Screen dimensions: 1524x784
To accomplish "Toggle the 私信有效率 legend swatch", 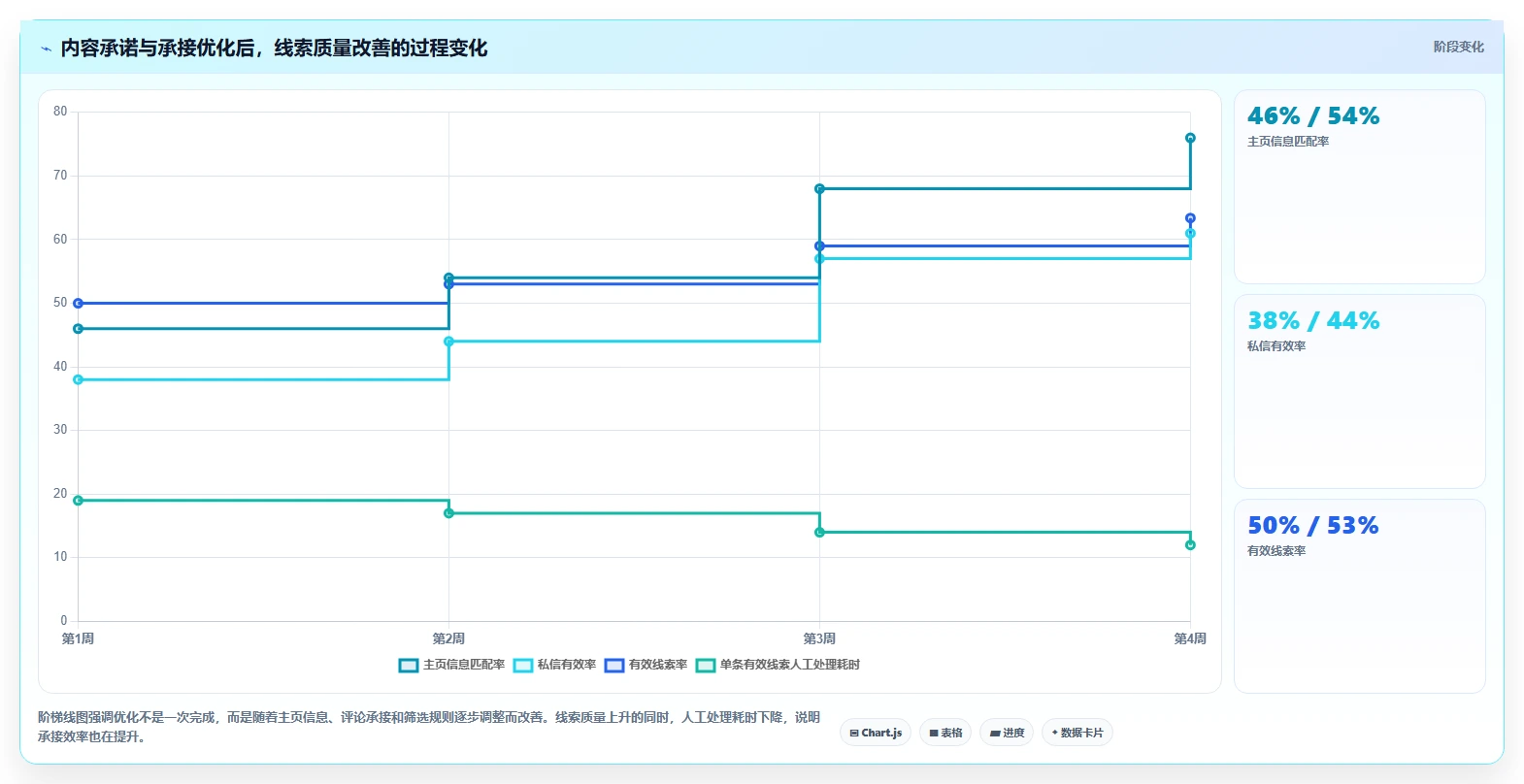I will pos(523,665).
